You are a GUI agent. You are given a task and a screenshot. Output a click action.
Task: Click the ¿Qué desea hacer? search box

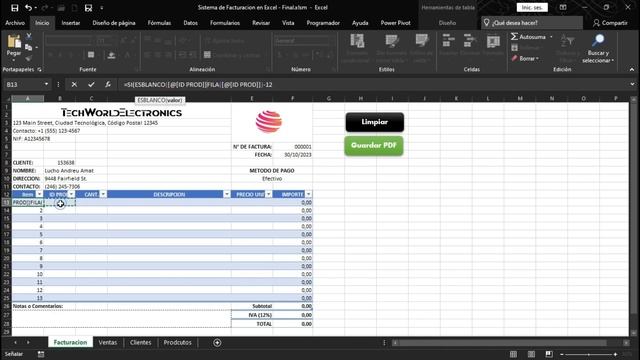pos(532,23)
